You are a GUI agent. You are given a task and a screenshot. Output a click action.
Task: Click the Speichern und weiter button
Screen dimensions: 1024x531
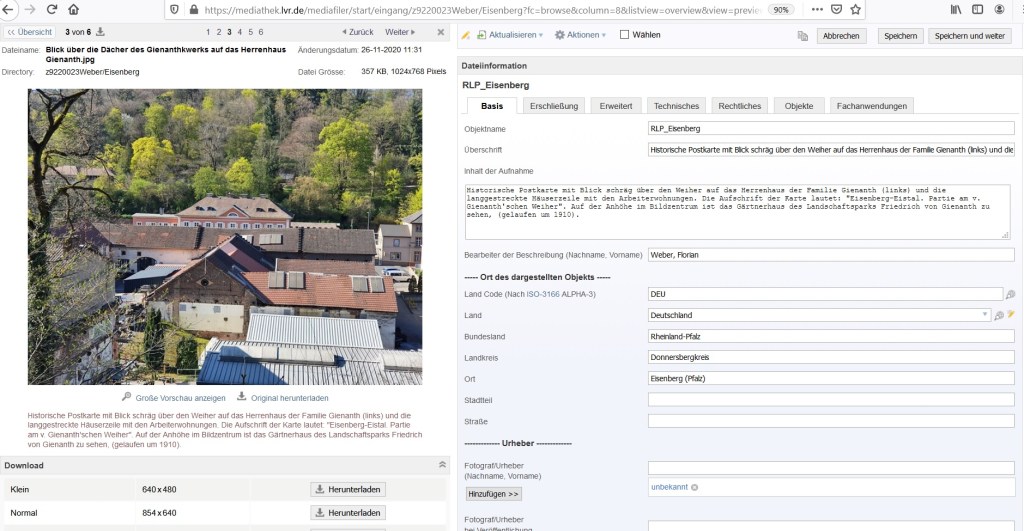969,36
